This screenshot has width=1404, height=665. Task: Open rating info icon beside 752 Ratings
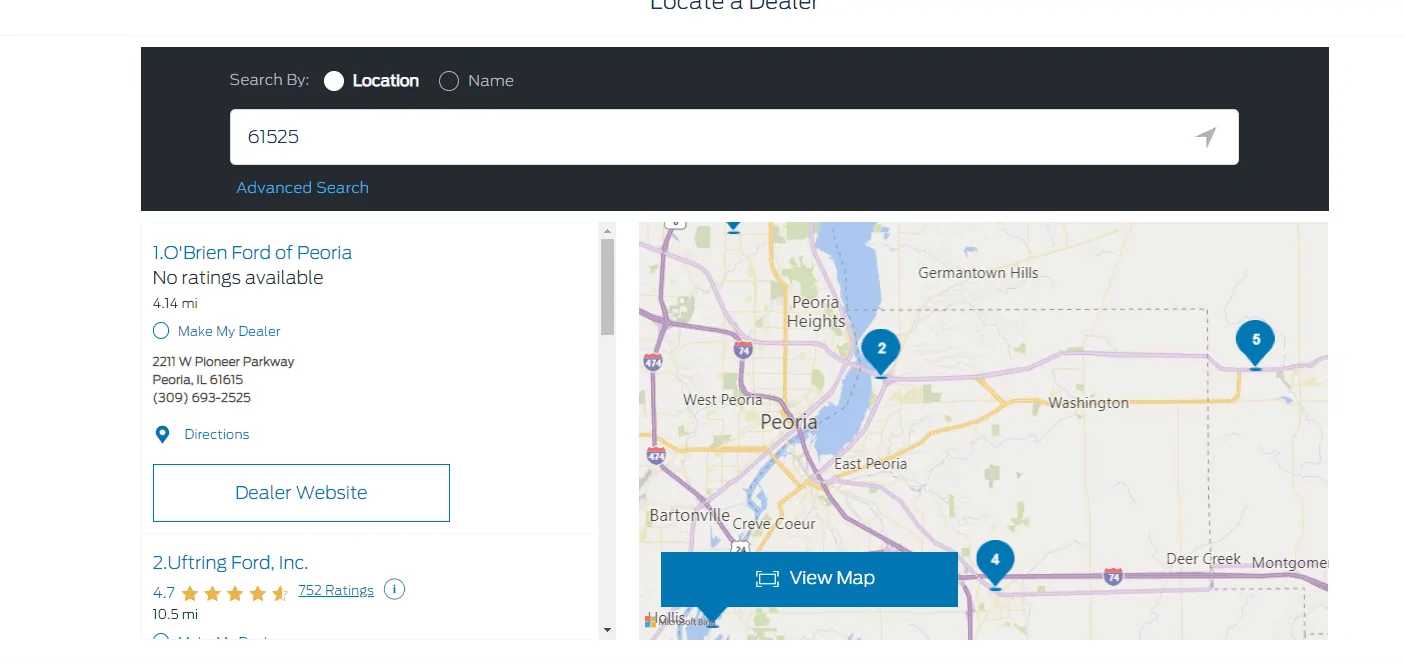tap(394, 589)
